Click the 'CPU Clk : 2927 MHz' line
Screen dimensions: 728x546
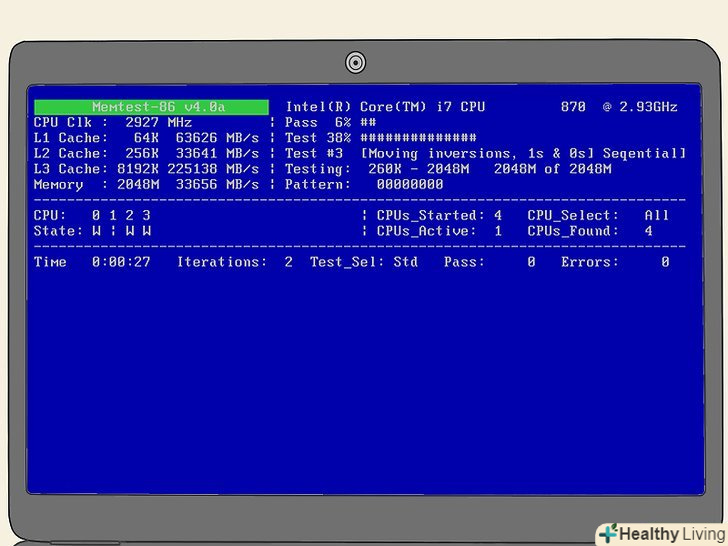click(x=113, y=123)
